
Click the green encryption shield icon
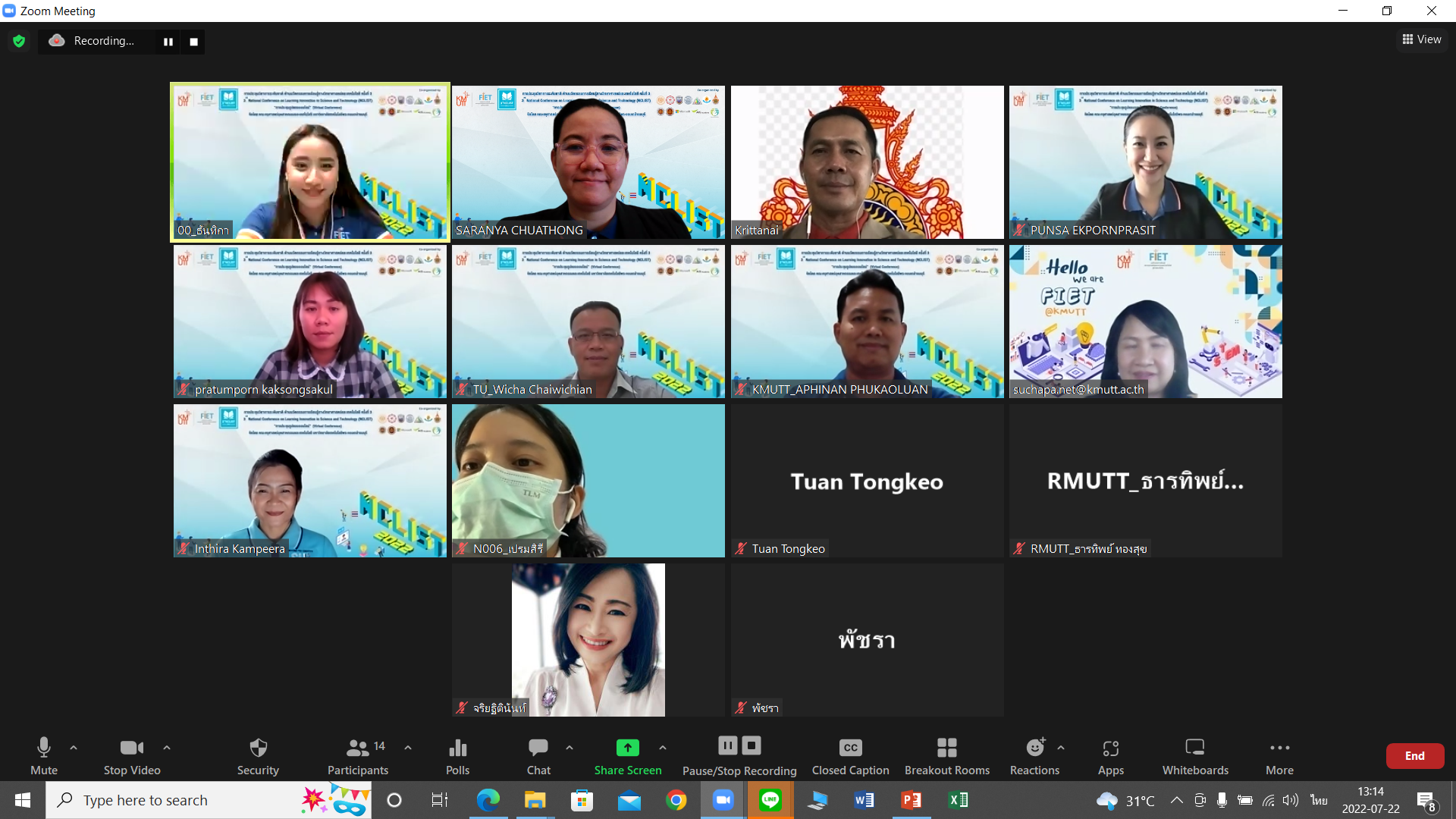point(19,41)
